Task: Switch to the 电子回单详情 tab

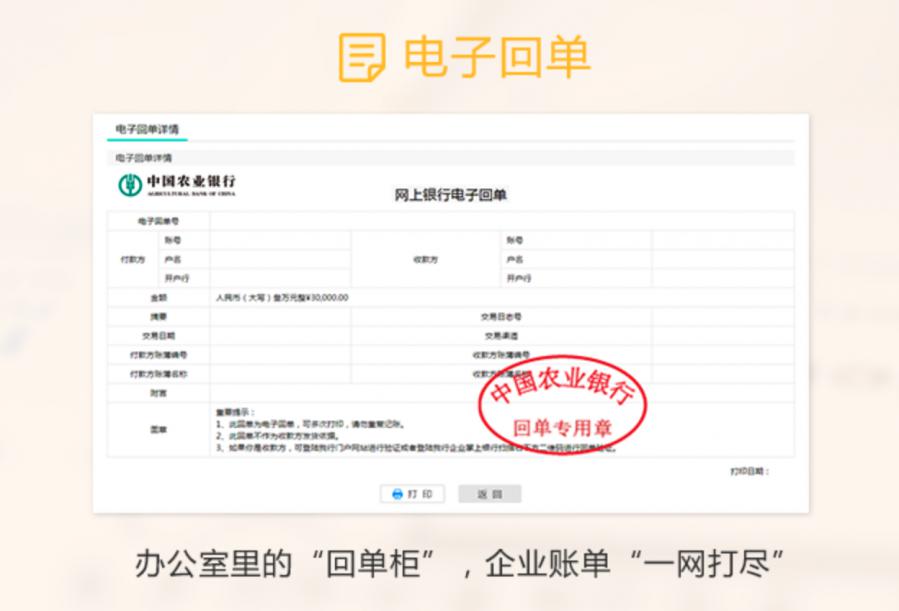Action: (x=147, y=130)
